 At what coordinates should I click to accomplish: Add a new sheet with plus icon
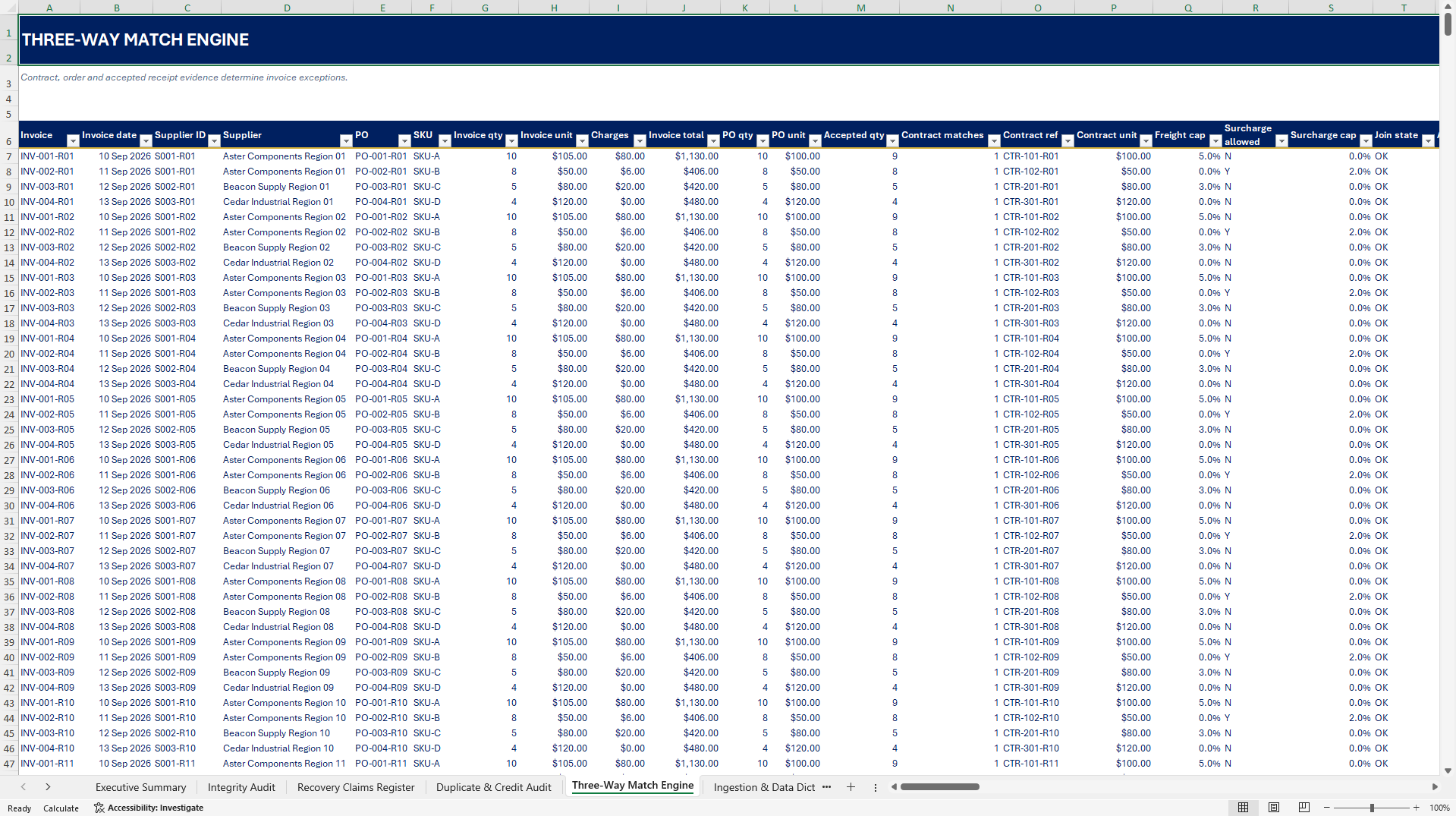851,787
